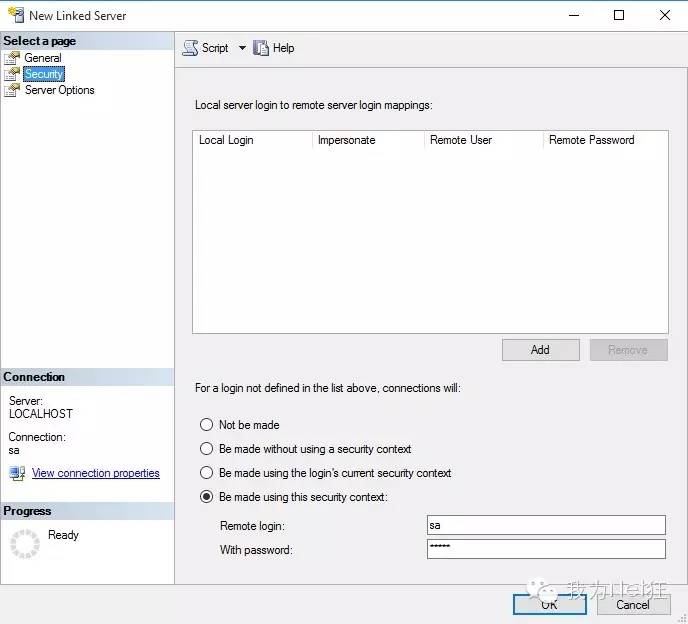Click the 'With password:' label
Image resolution: width=688 pixels, height=624 pixels.
256,550
